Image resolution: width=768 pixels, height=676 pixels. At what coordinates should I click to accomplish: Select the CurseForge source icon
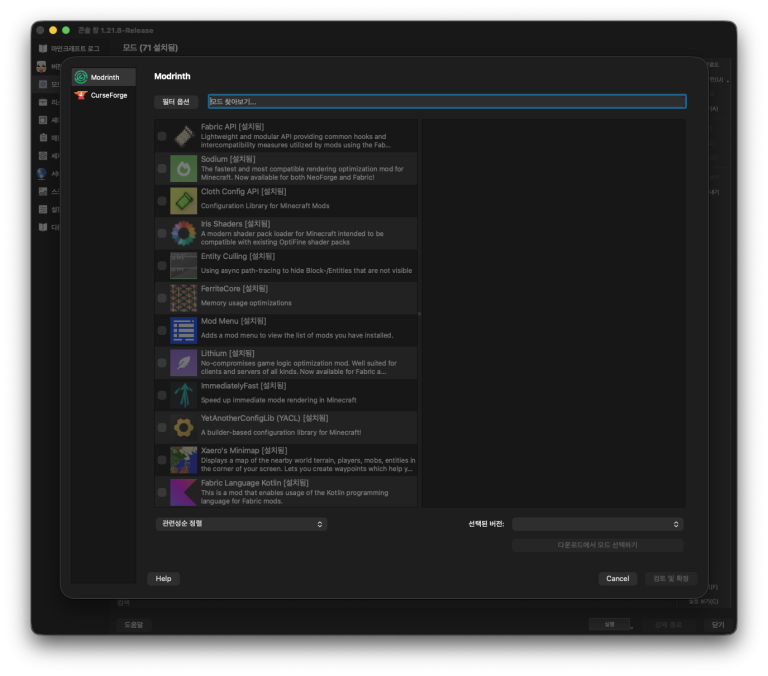coord(81,95)
